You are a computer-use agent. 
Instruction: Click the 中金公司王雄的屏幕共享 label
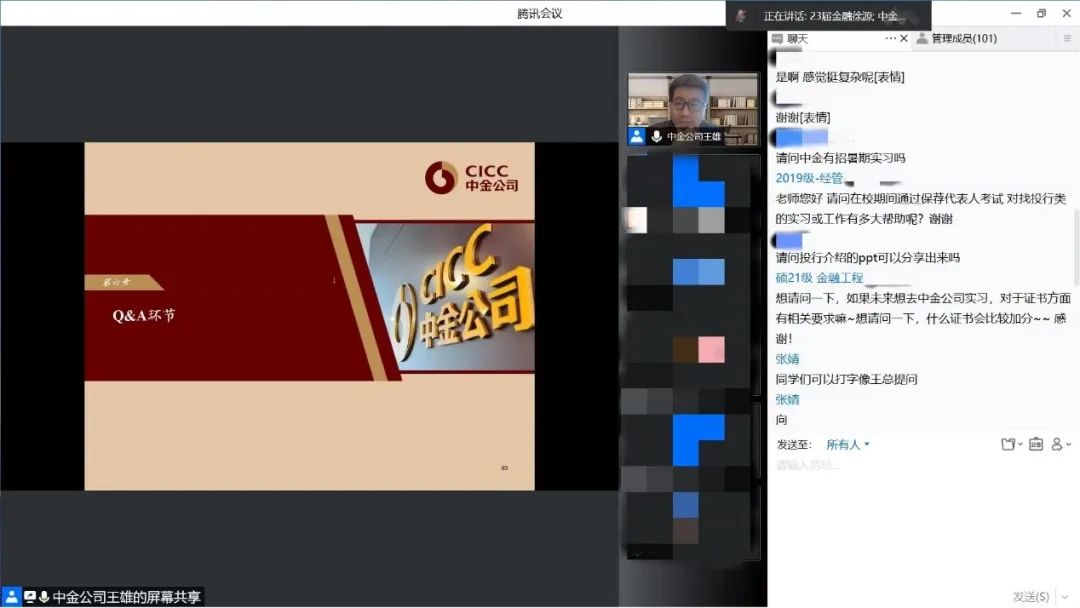click(x=127, y=597)
